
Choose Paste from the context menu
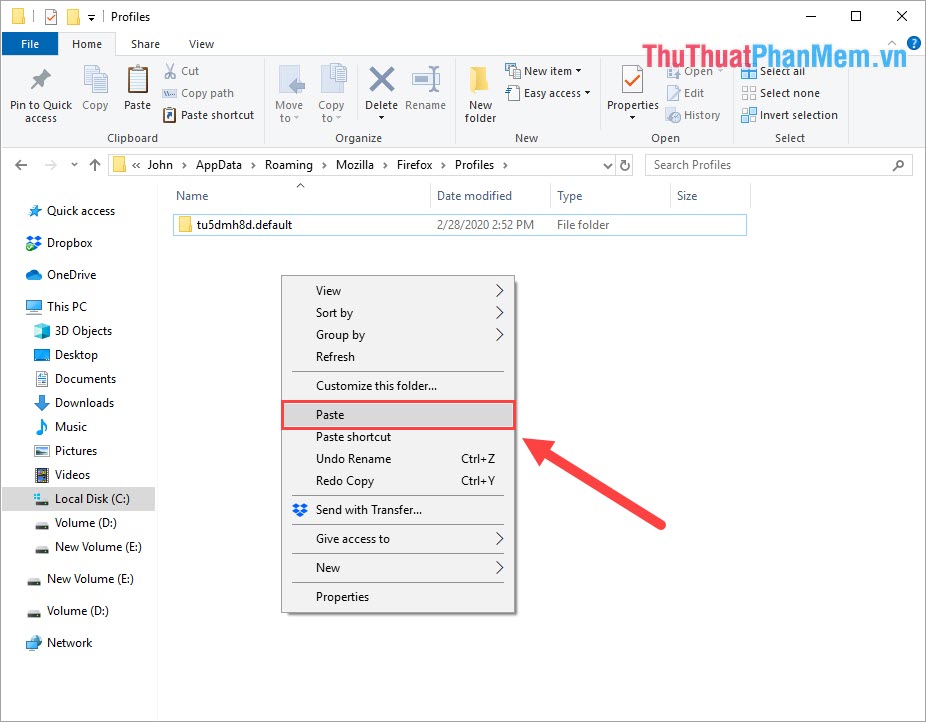330,414
